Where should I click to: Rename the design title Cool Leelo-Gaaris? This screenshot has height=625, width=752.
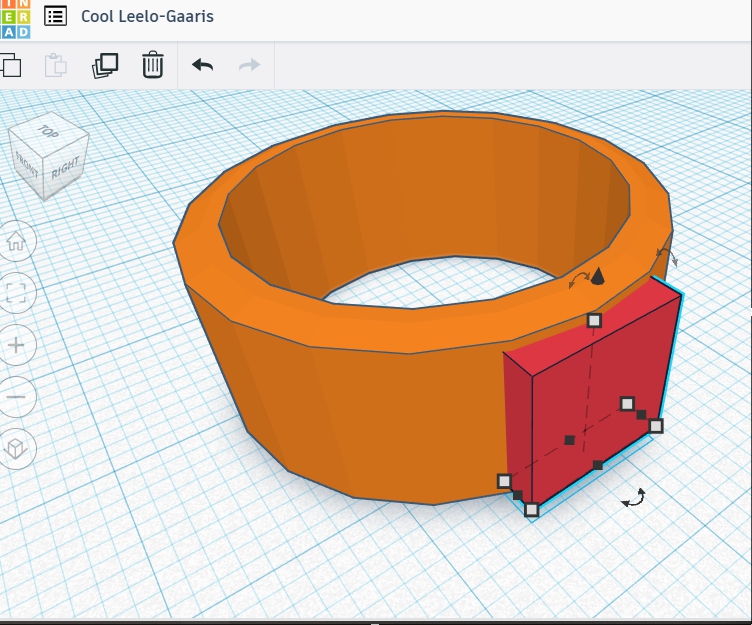click(x=147, y=17)
